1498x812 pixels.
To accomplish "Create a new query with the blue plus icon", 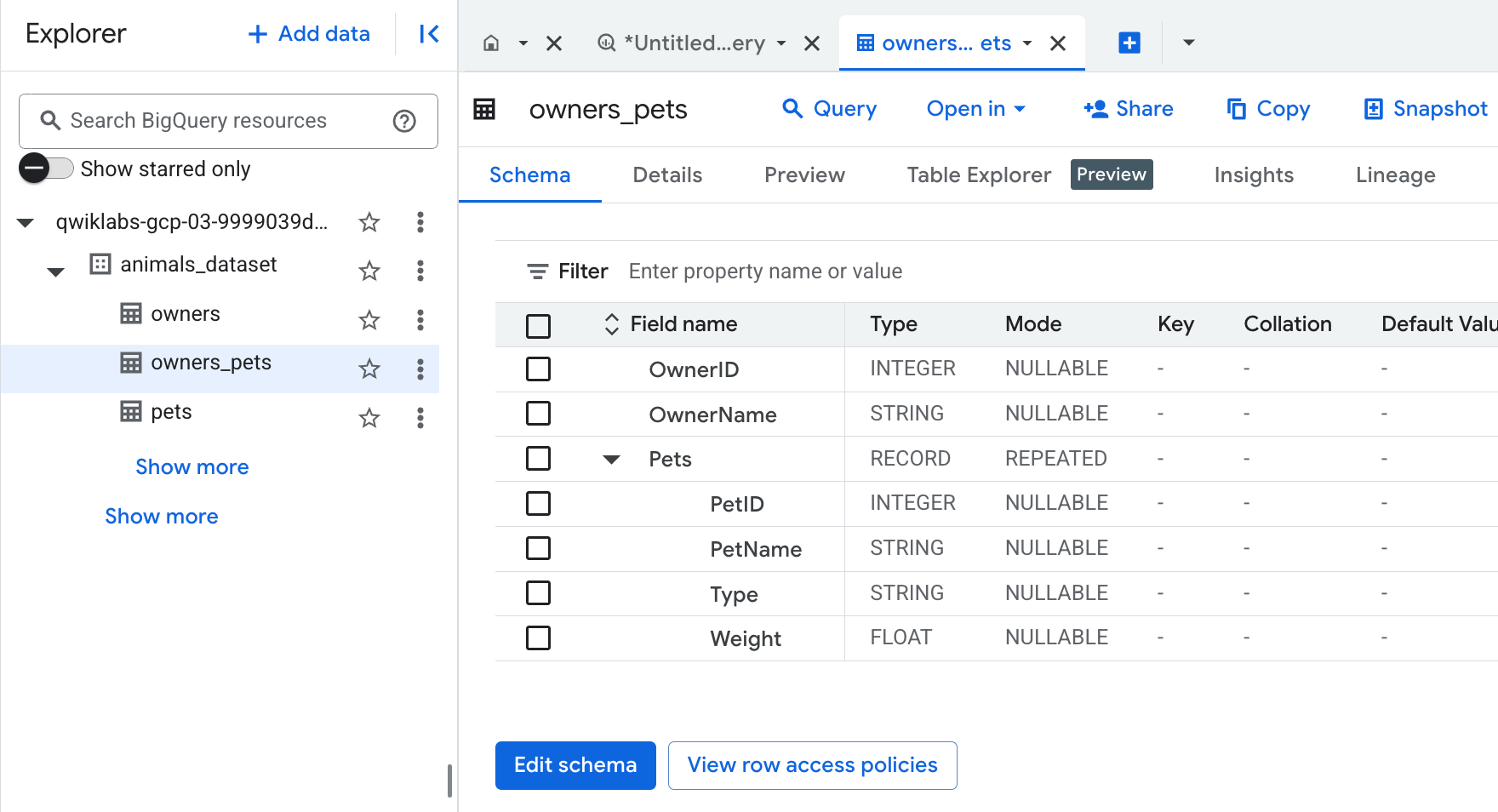I will tap(1129, 43).
